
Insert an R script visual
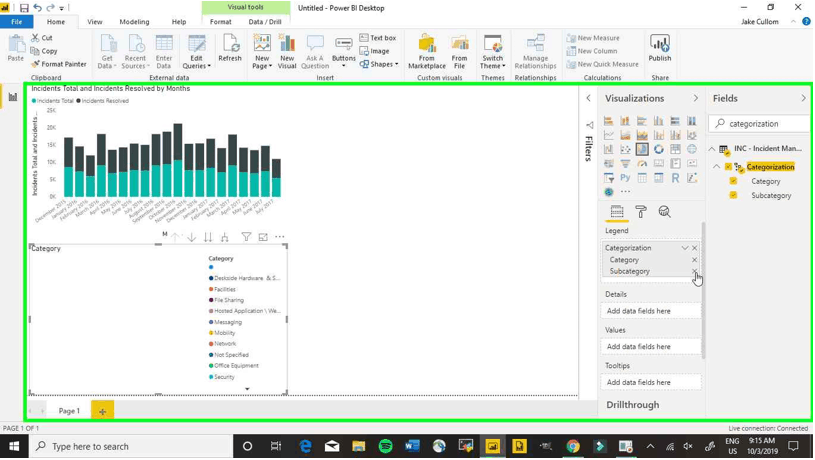pyautogui.click(x=675, y=178)
